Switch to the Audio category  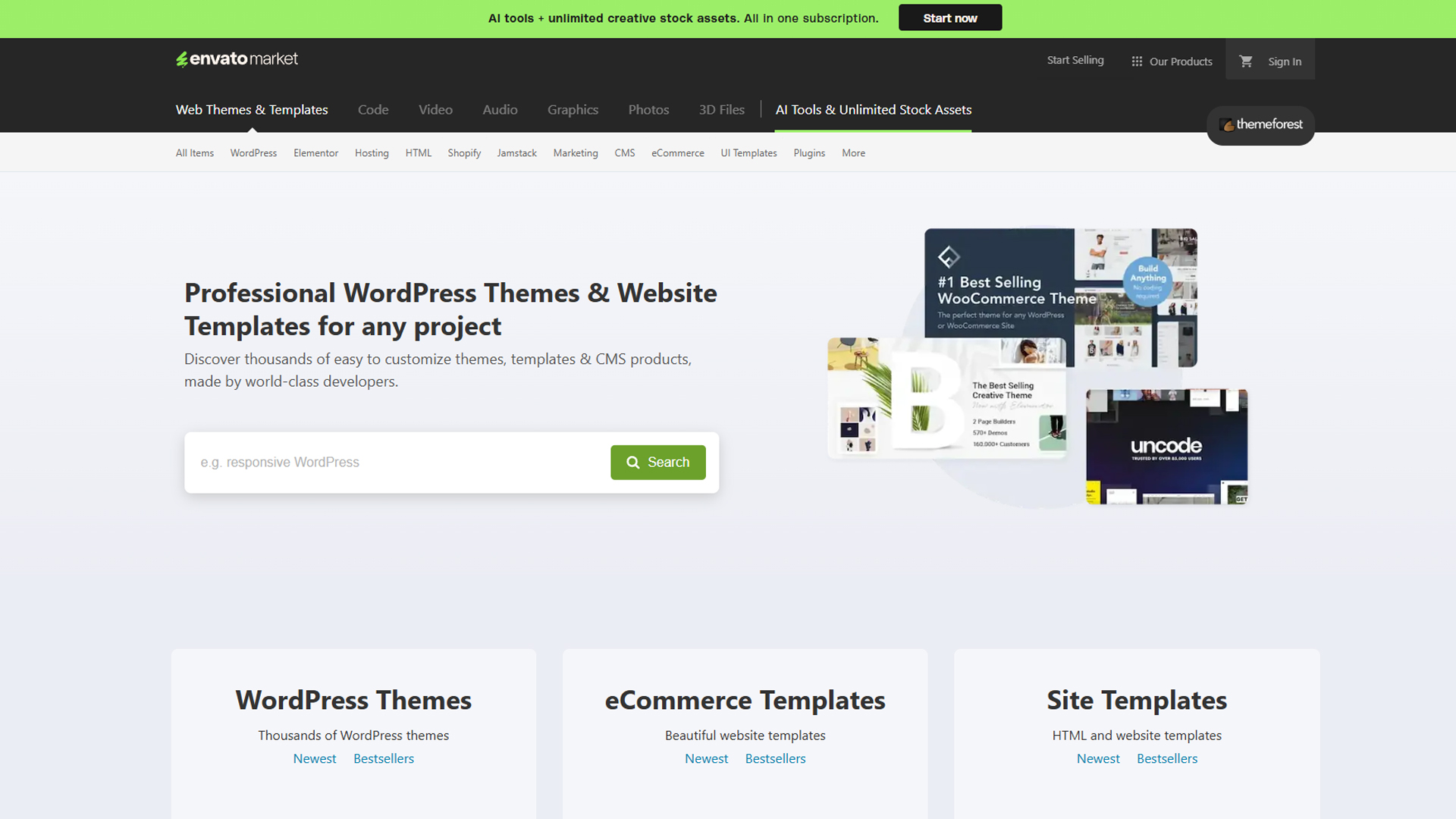500,110
